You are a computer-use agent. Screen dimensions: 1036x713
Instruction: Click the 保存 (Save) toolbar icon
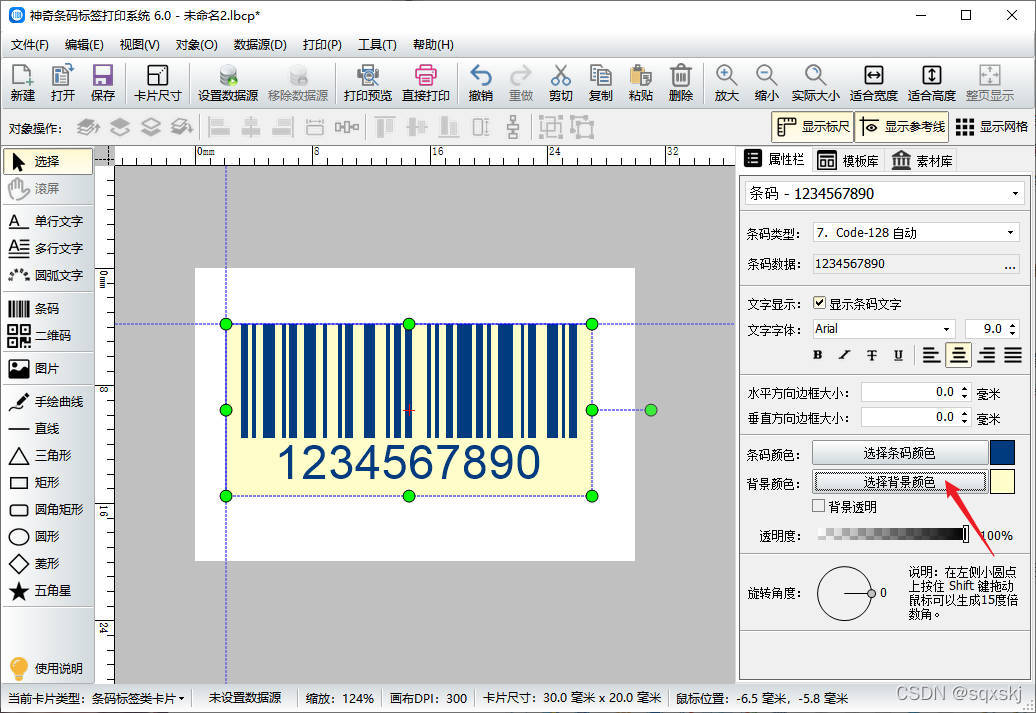(x=102, y=82)
